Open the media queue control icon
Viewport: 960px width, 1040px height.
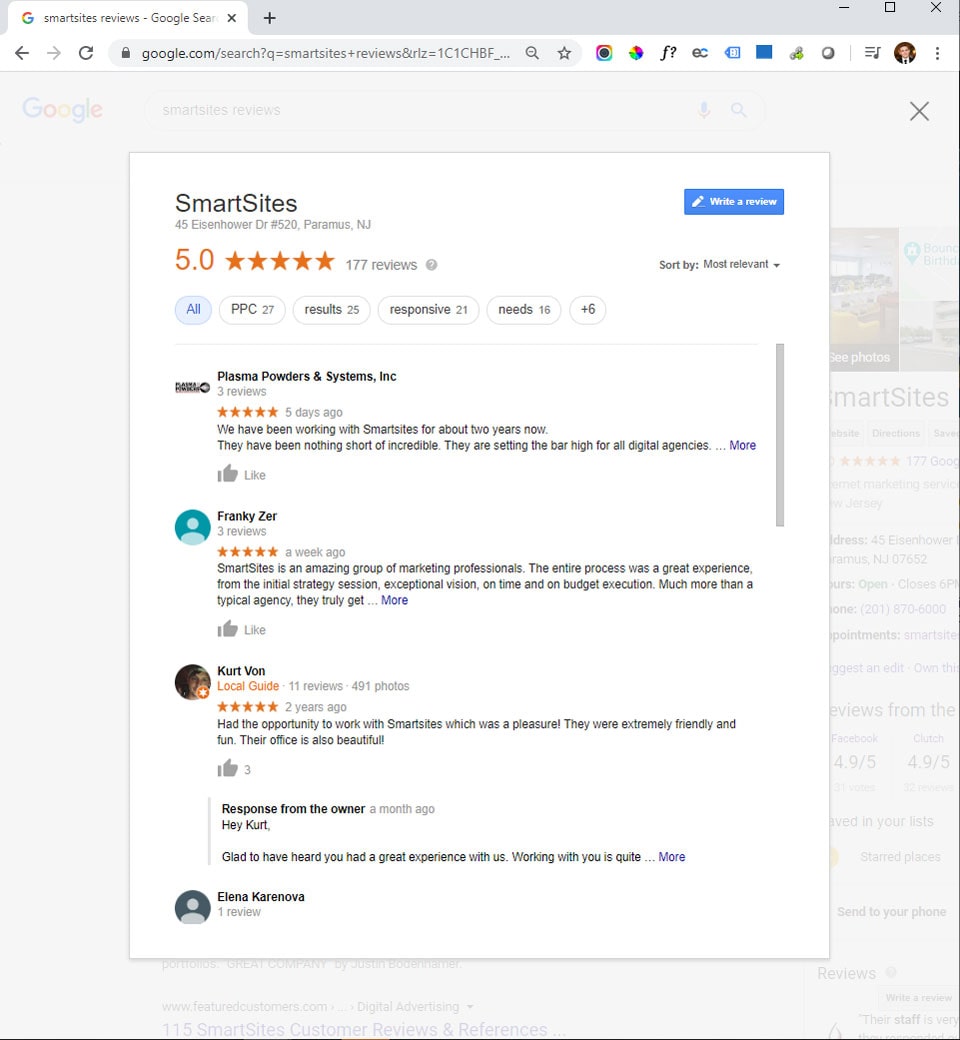coord(872,53)
